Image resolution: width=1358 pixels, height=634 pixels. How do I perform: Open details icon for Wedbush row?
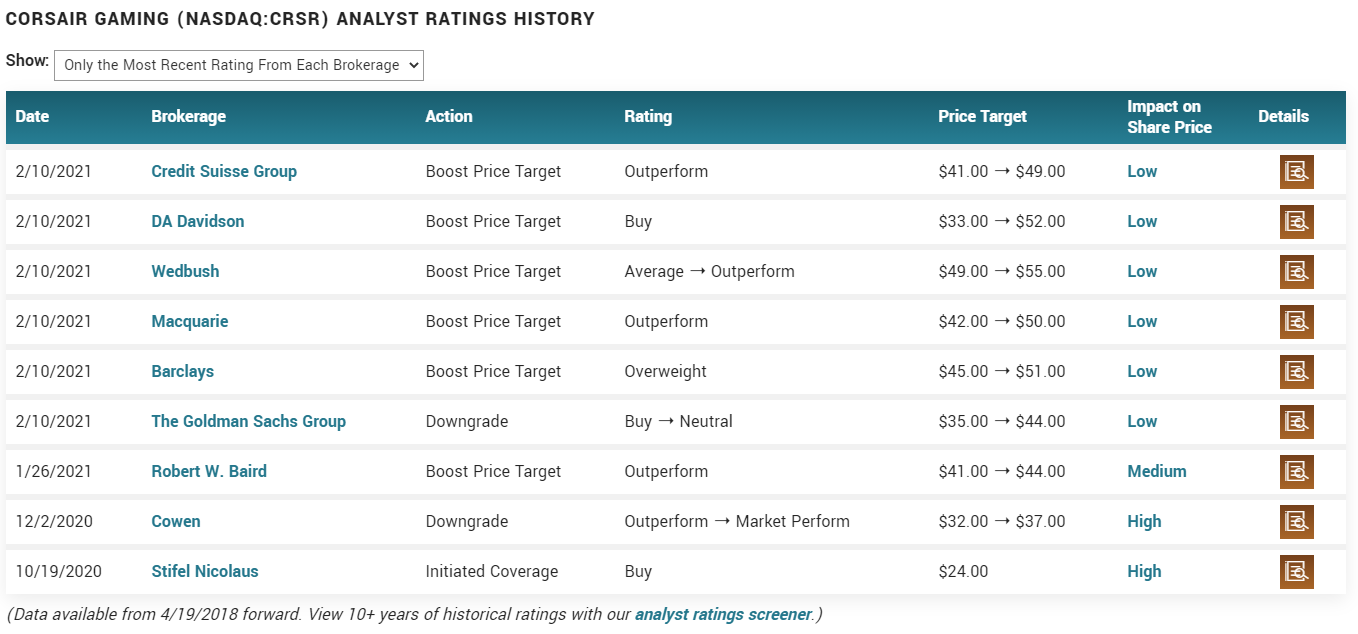(x=1296, y=272)
